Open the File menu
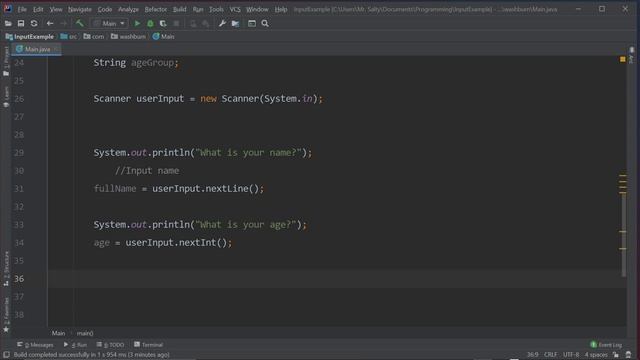The image size is (640, 360). [22, 9]
